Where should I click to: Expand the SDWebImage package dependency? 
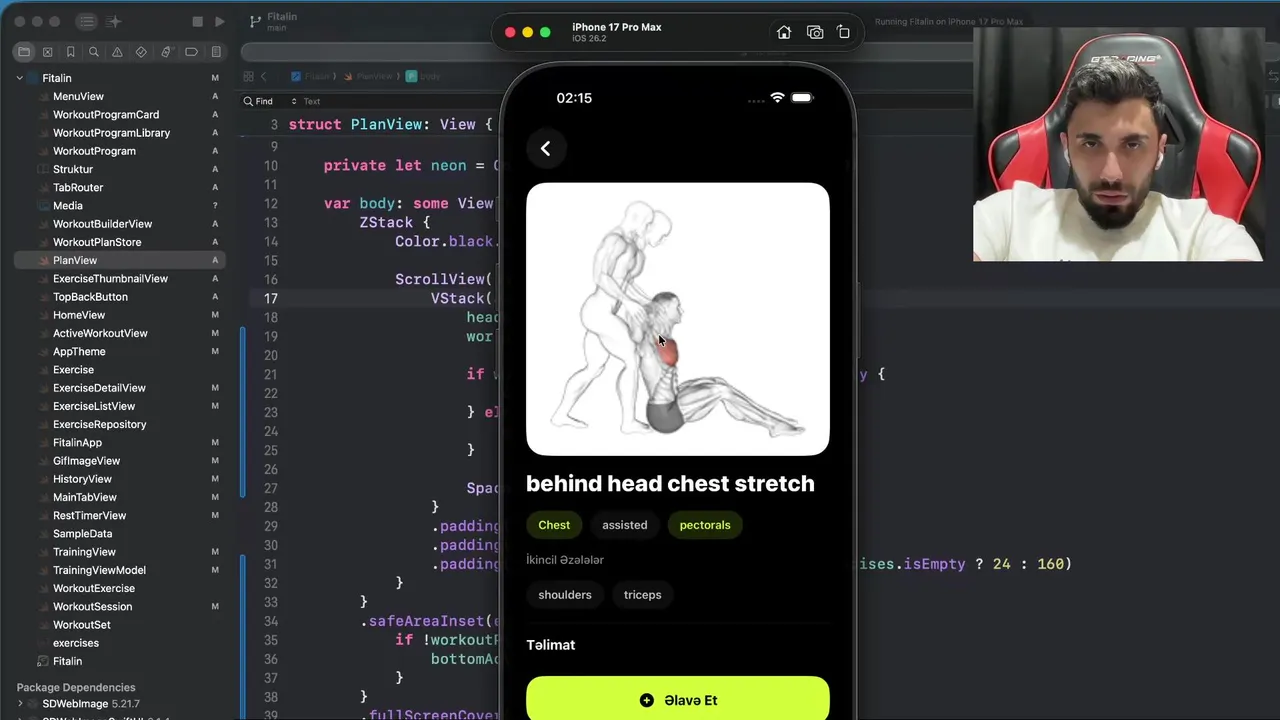(x=20, y=704)
